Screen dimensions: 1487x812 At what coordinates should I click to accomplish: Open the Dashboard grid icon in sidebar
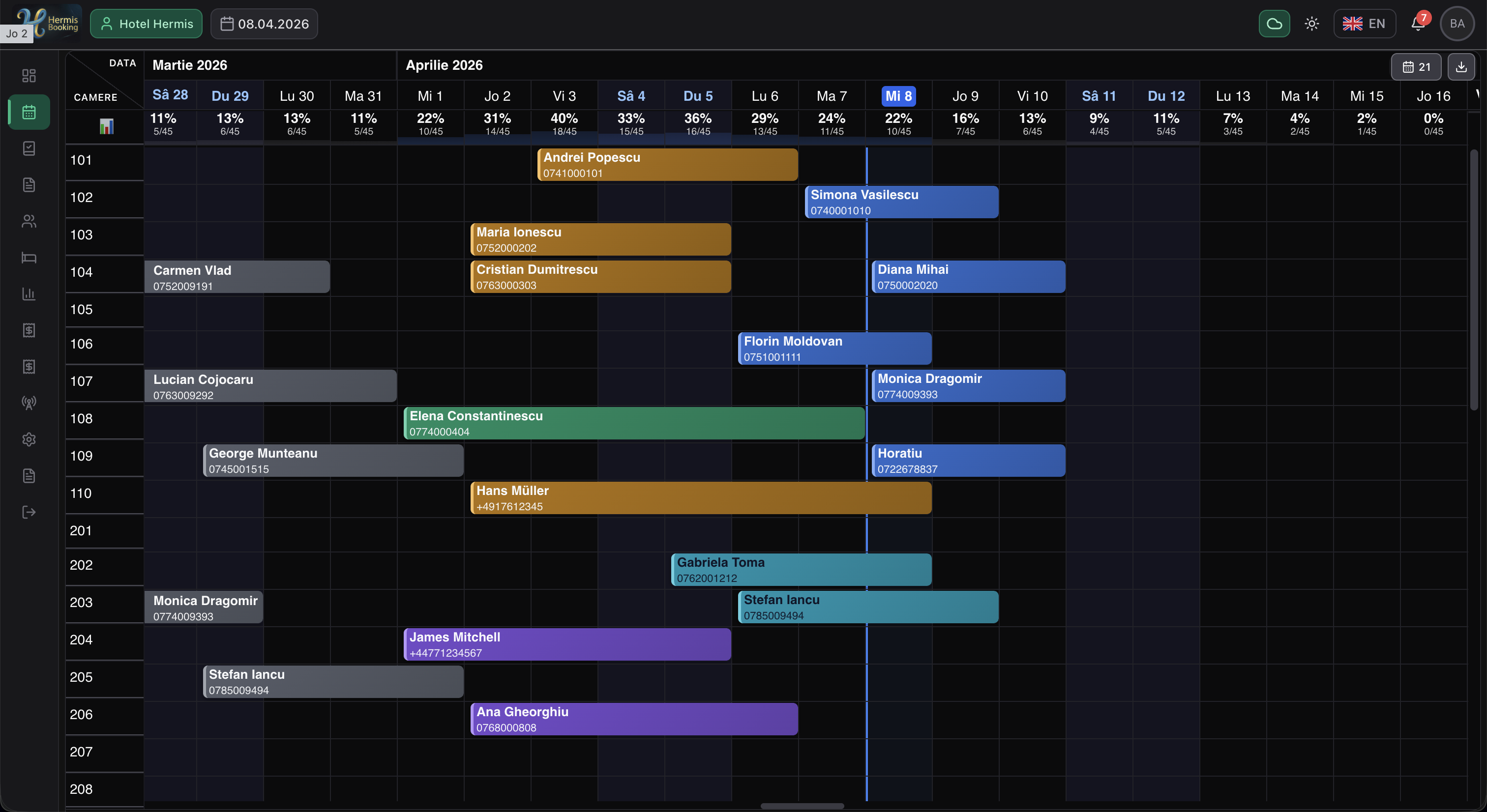click(x=29, y=75)
